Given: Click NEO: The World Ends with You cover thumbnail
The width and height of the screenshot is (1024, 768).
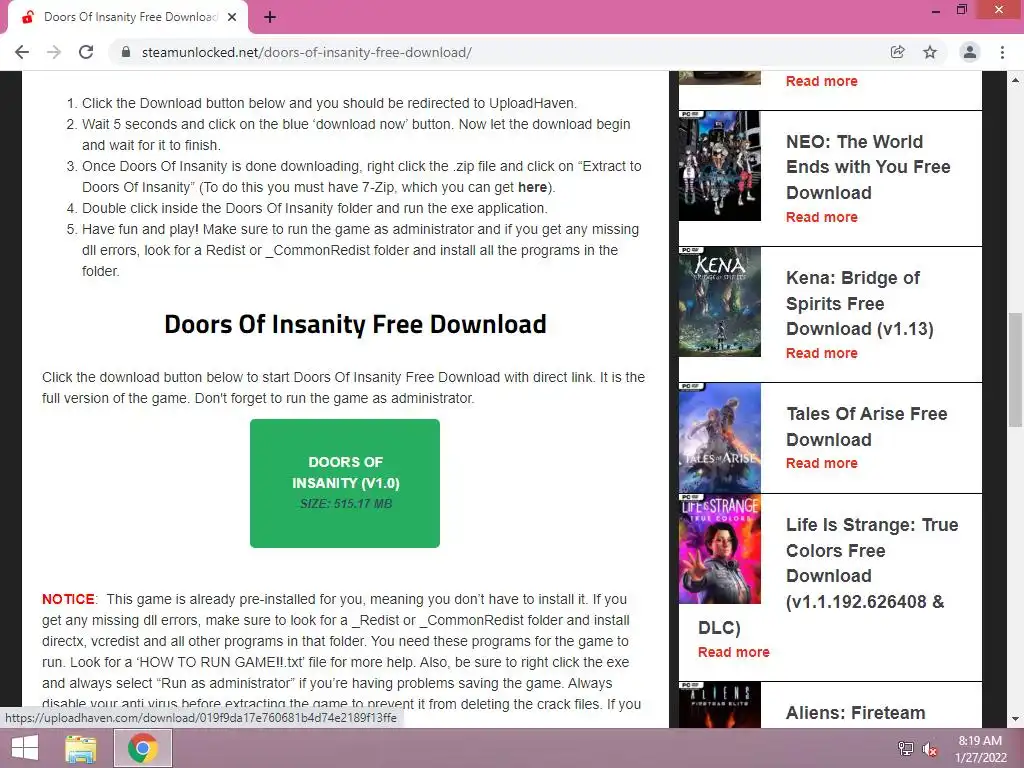Looking at the screenshot, I should coord(720,166).
